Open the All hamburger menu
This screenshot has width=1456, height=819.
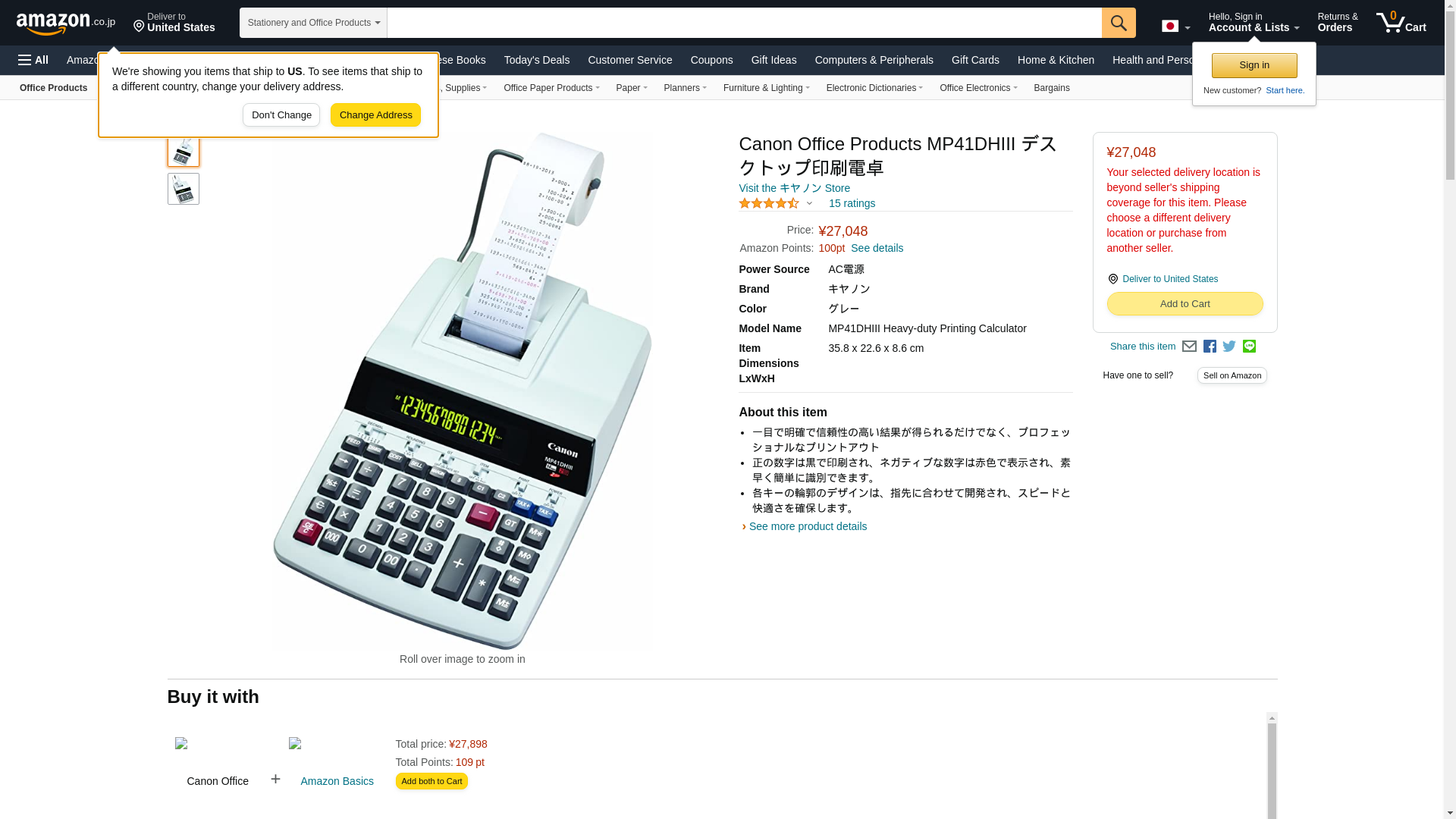(33, 60)
